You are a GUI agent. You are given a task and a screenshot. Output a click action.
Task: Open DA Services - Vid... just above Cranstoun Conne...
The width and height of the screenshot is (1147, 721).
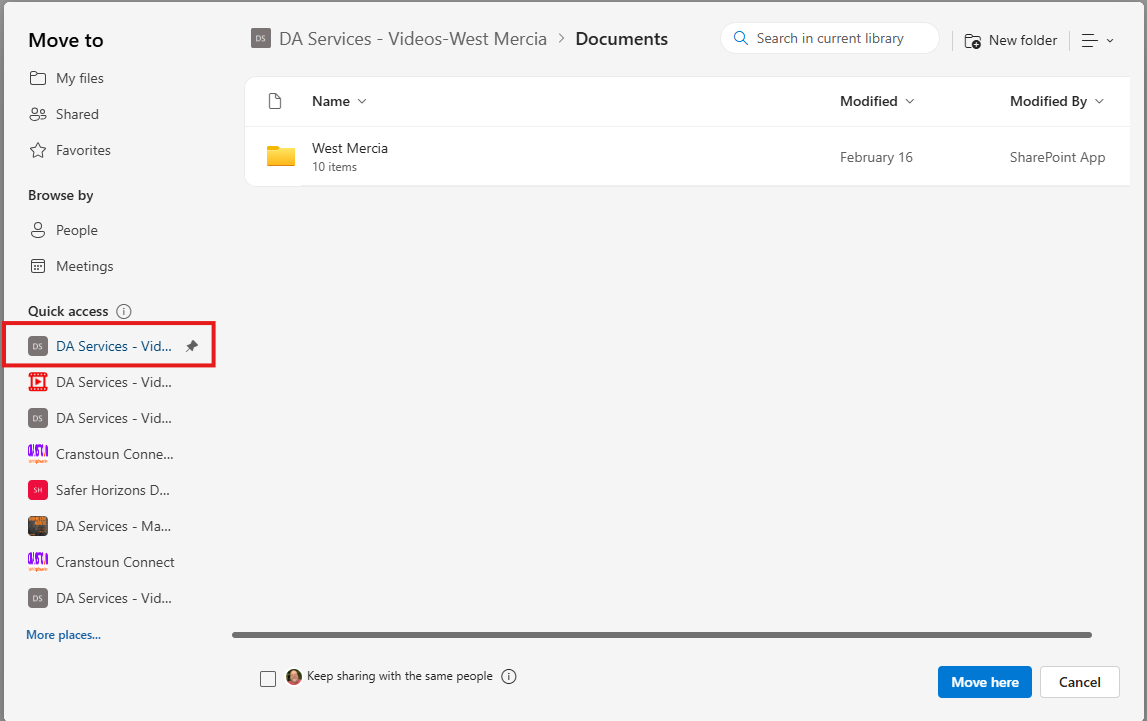pos(99,418)
